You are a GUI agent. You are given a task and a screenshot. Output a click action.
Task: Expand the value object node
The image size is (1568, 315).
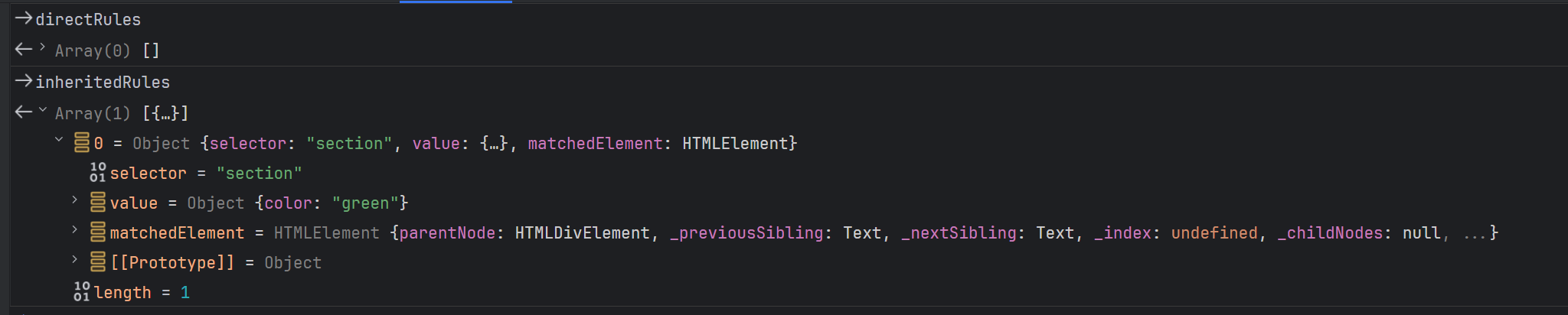75,200
